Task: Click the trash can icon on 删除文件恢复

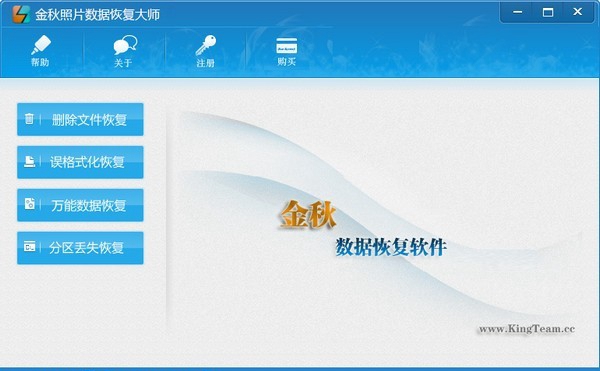Action: (29, 119)
